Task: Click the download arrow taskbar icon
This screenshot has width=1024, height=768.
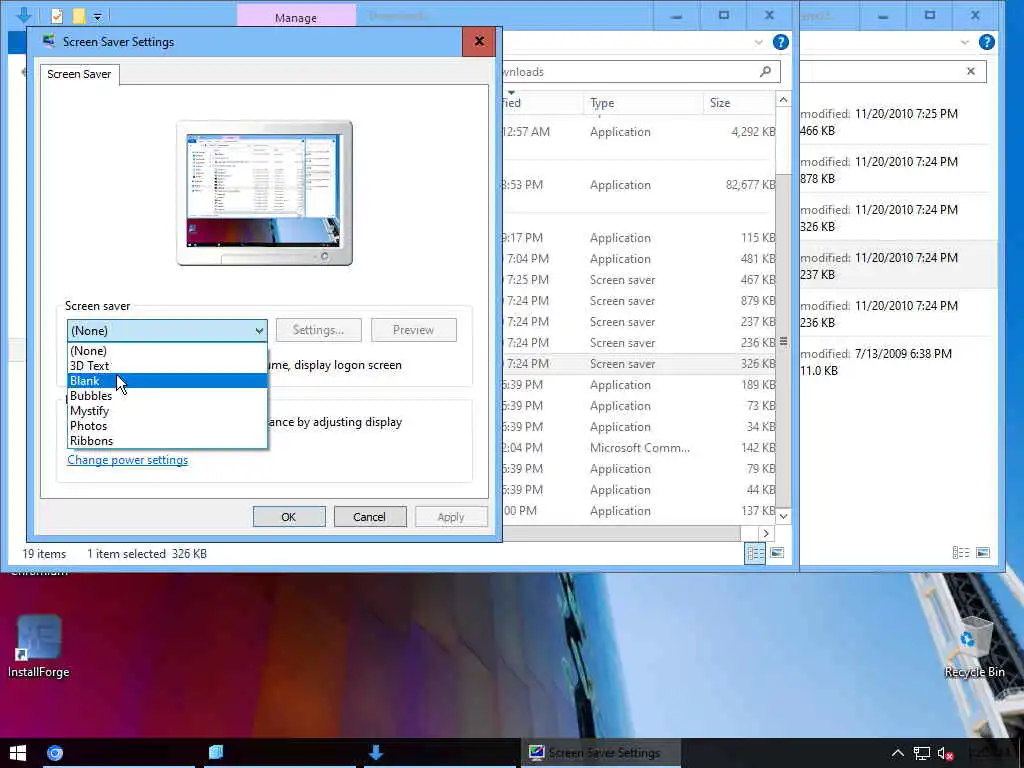Action: (x=376, y=752)
